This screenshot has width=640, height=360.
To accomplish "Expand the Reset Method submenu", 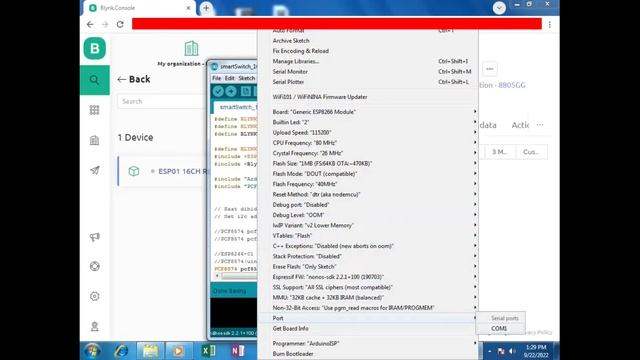I will [368, 194].
